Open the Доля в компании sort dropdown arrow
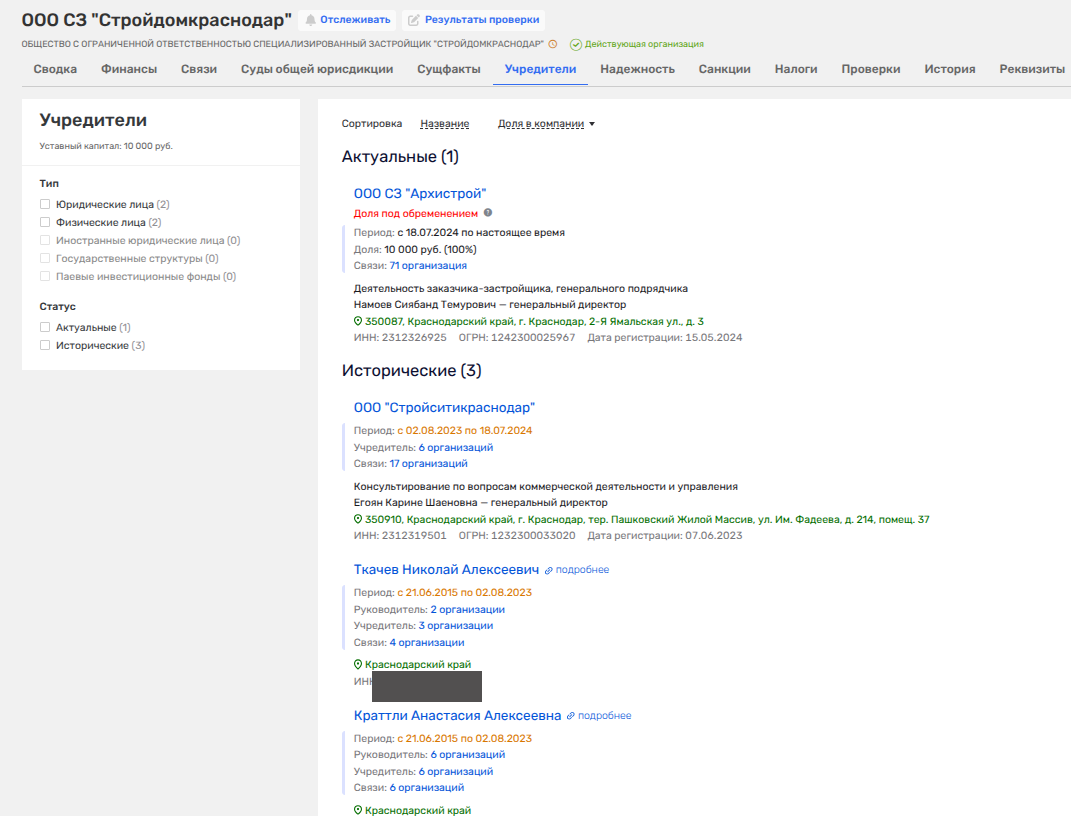This screenshot has height=816, width=1071. click(592, 124)
